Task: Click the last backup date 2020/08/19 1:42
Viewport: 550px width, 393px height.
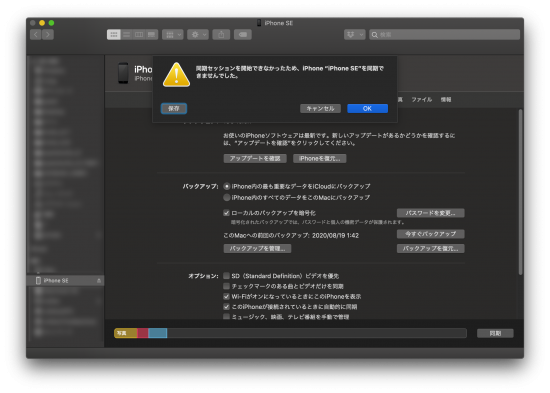Action: point(335,235)
